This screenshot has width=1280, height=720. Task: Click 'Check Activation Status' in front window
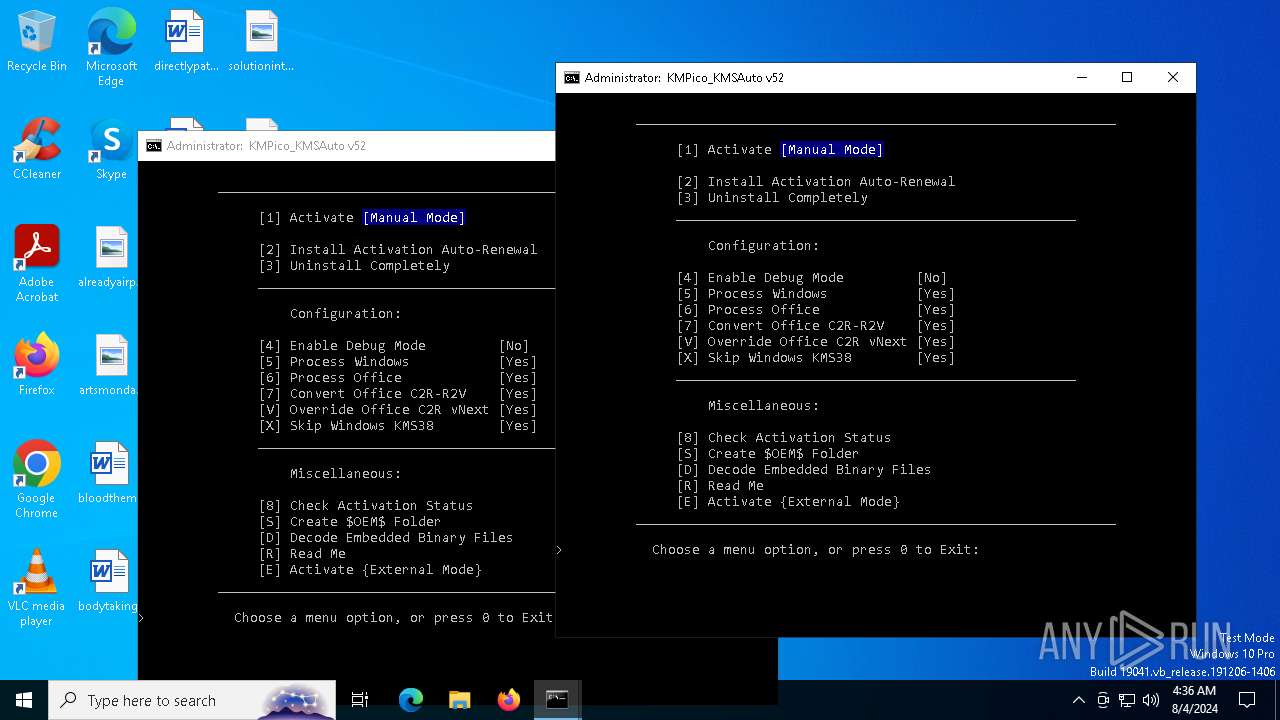[x=800, y=438]
